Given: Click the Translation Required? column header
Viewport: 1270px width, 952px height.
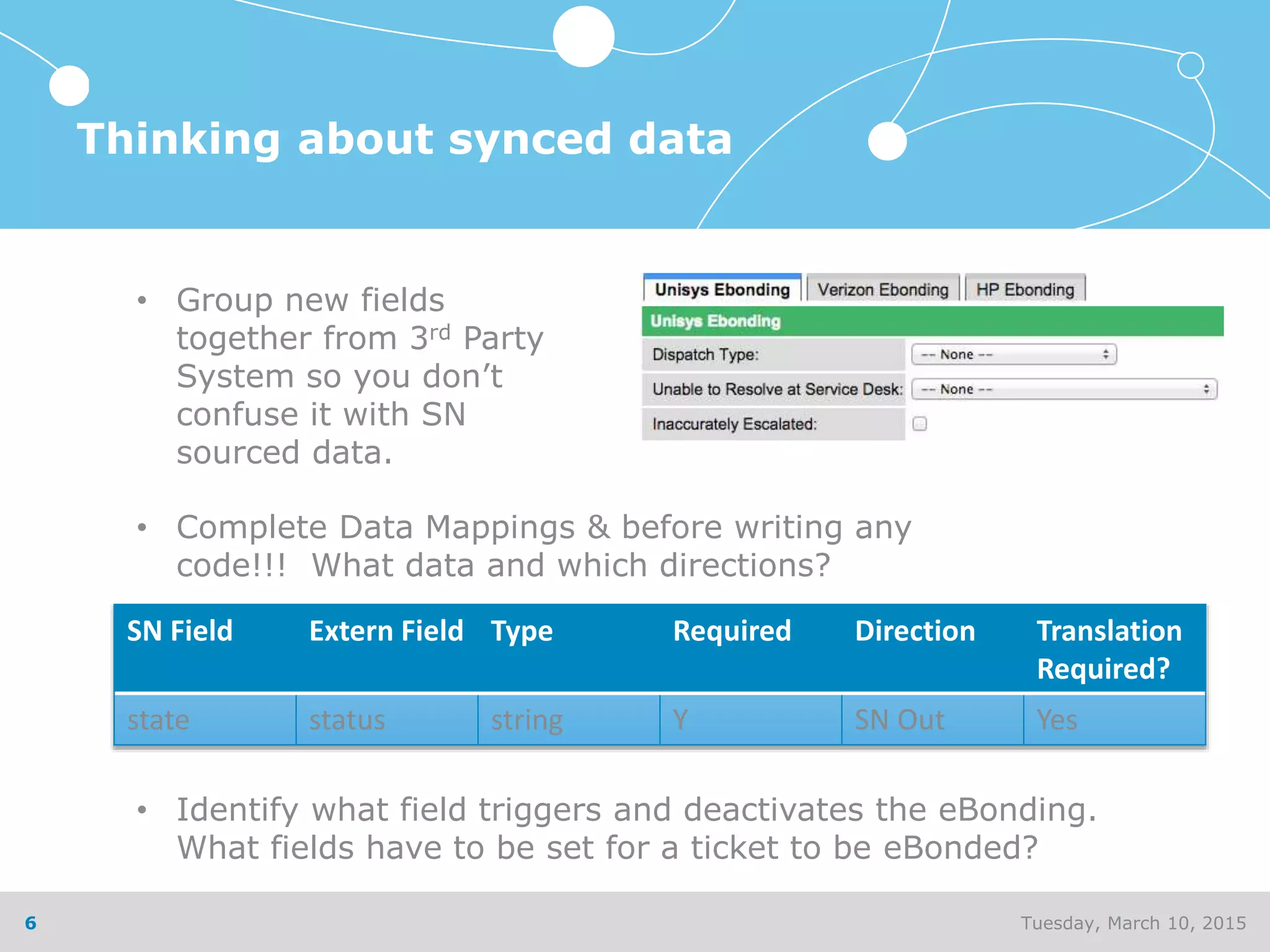Looking at the screenshot, I should [1109, 649].
